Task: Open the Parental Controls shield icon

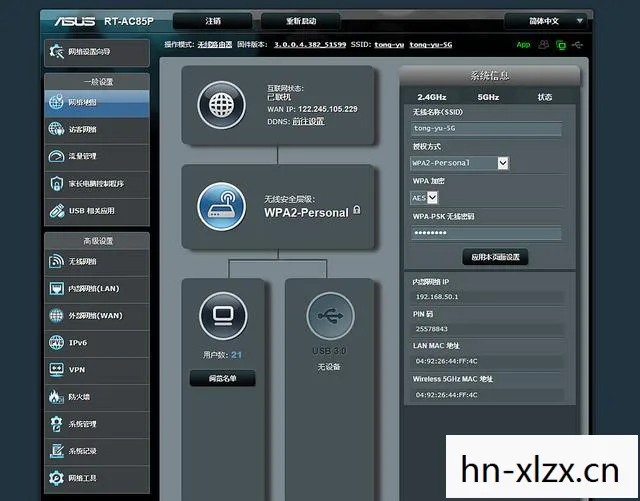Action: point(56,183)
